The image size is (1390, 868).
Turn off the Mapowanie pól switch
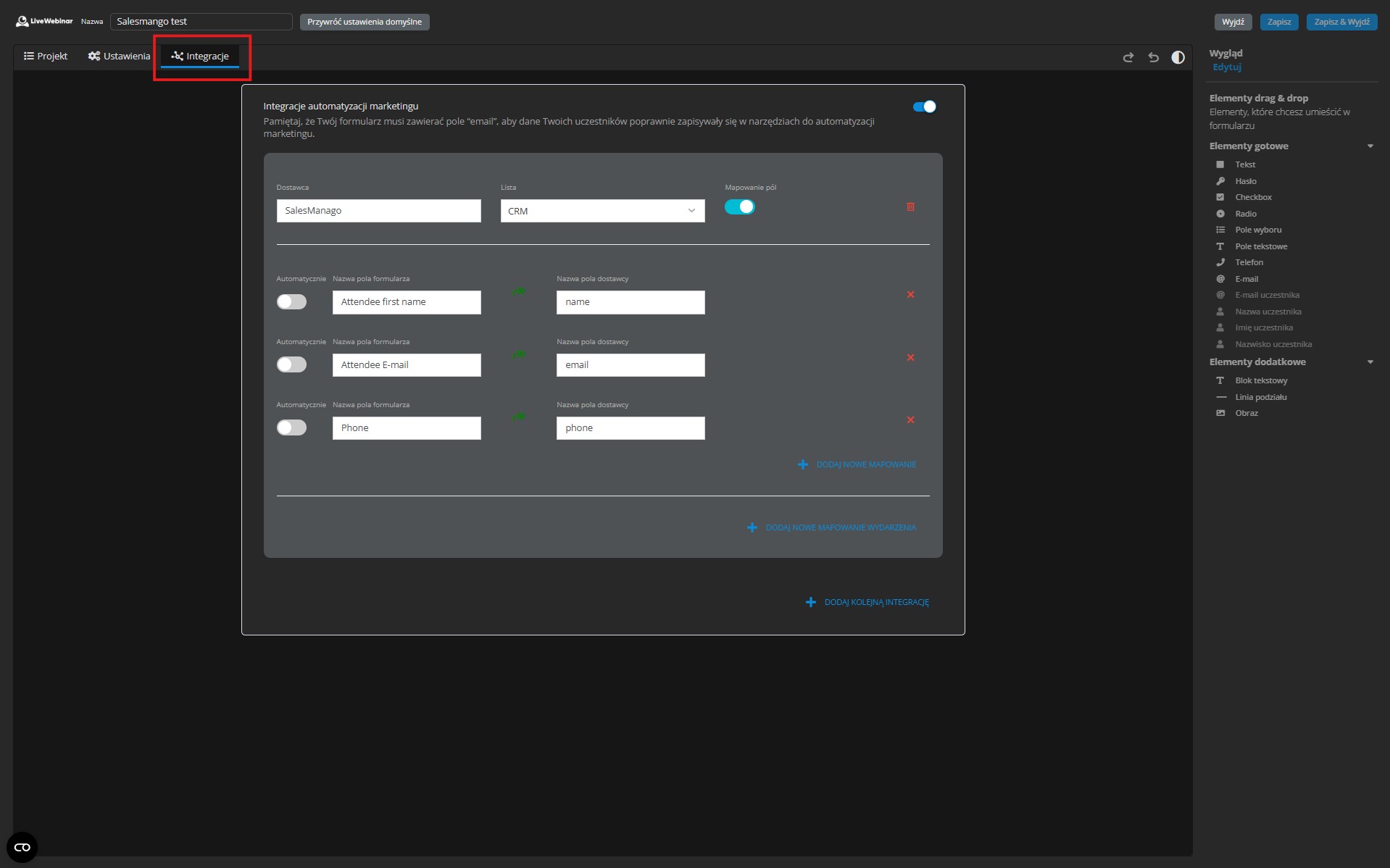pyautogui.click(x=740, y=206)
